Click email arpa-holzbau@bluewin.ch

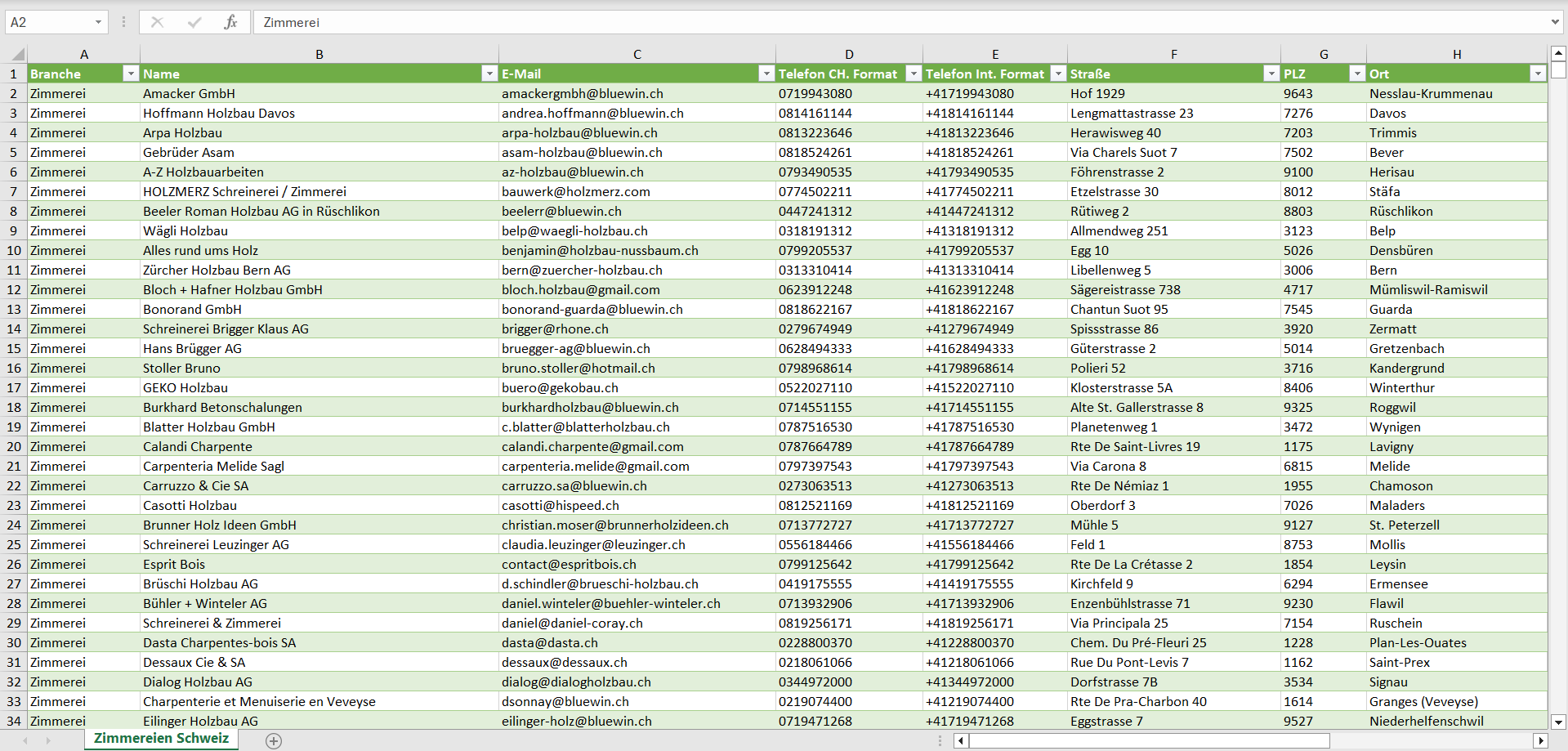click(637, 132)
